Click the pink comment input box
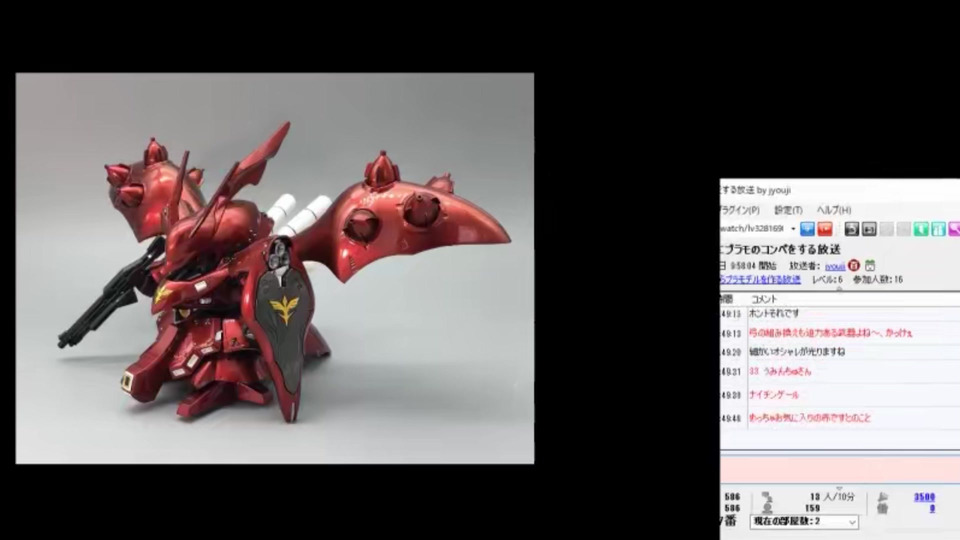Viewport: 960px width, 540px height. click(x=840, y=470)
